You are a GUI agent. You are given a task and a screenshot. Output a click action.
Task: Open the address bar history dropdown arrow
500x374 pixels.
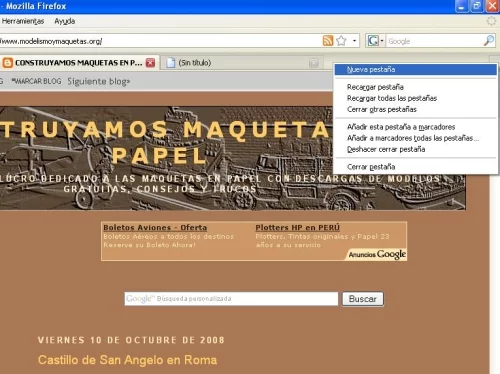coord(354,41)
